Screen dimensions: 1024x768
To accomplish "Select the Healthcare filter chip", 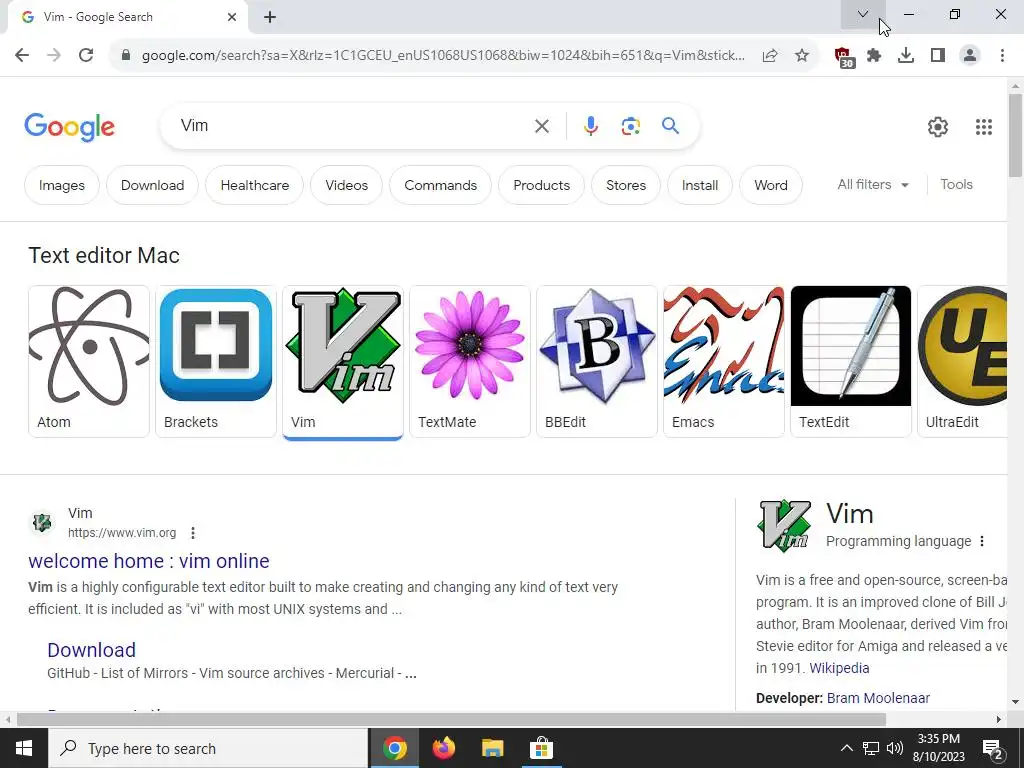I will (255, 185).
